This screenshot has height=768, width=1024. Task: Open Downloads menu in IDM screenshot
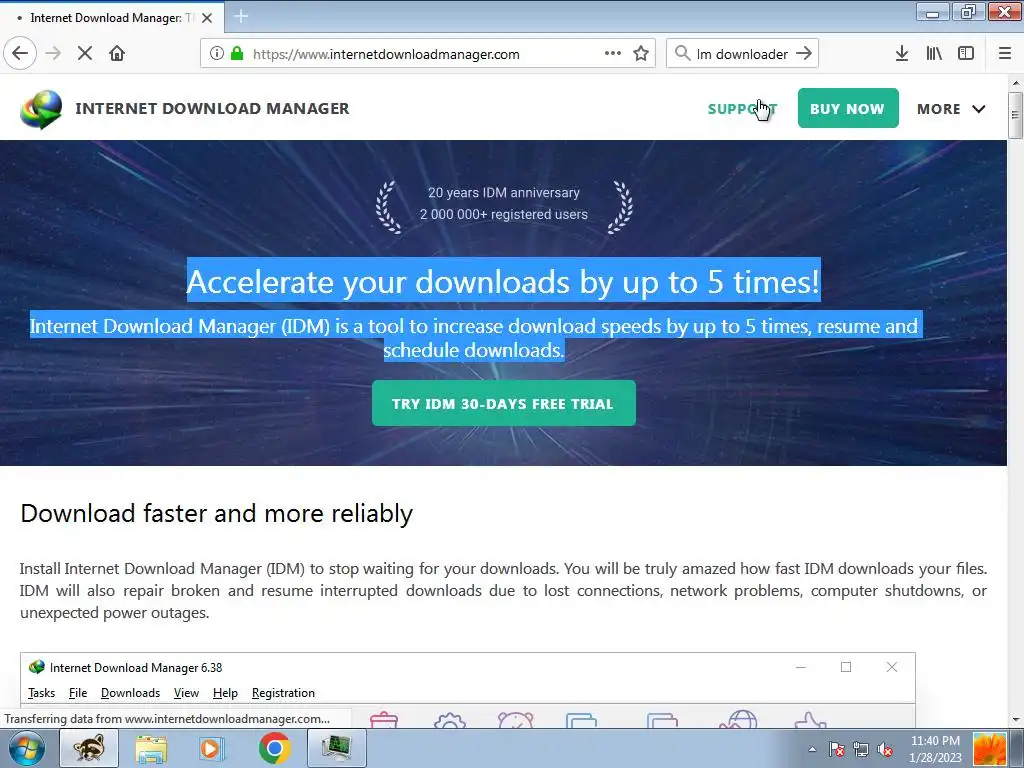pyautogui.click(x=130, y=693)
